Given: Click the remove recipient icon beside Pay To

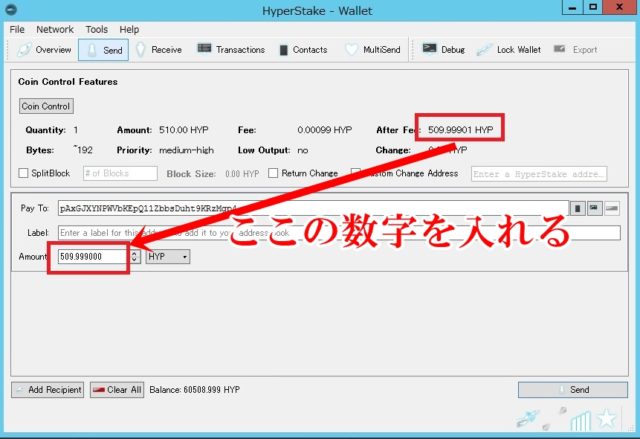Looking at the screenshot, I should coord(611,208).
